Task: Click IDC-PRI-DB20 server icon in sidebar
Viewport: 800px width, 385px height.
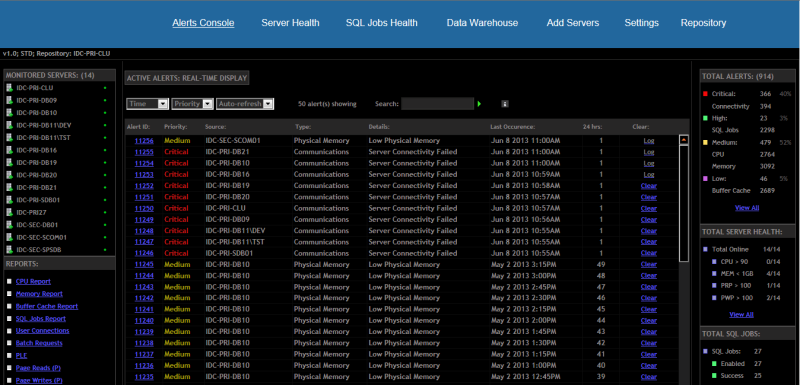Action: pyautogui.click(x=9, y=174)
